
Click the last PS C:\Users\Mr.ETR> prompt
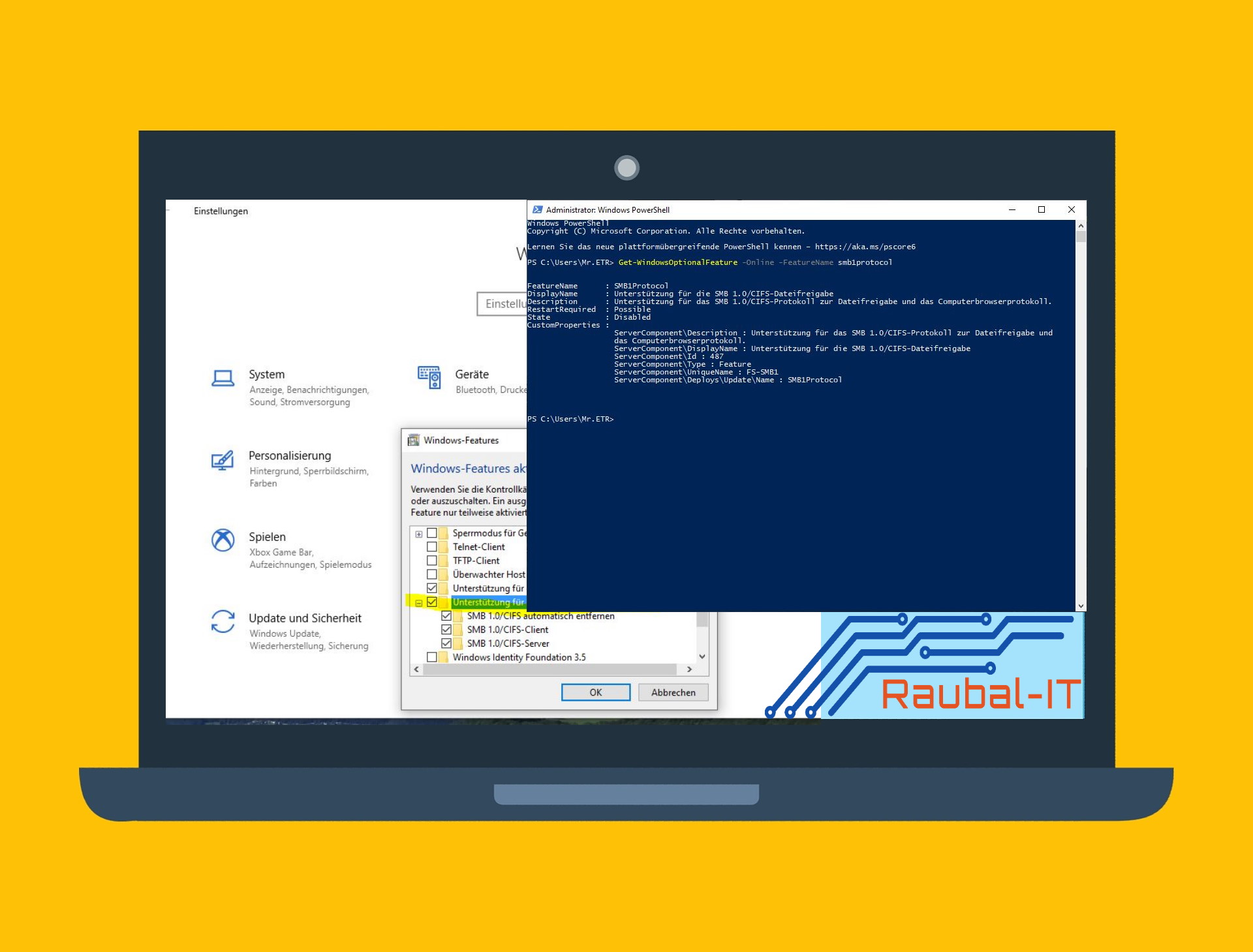(570, 419)
